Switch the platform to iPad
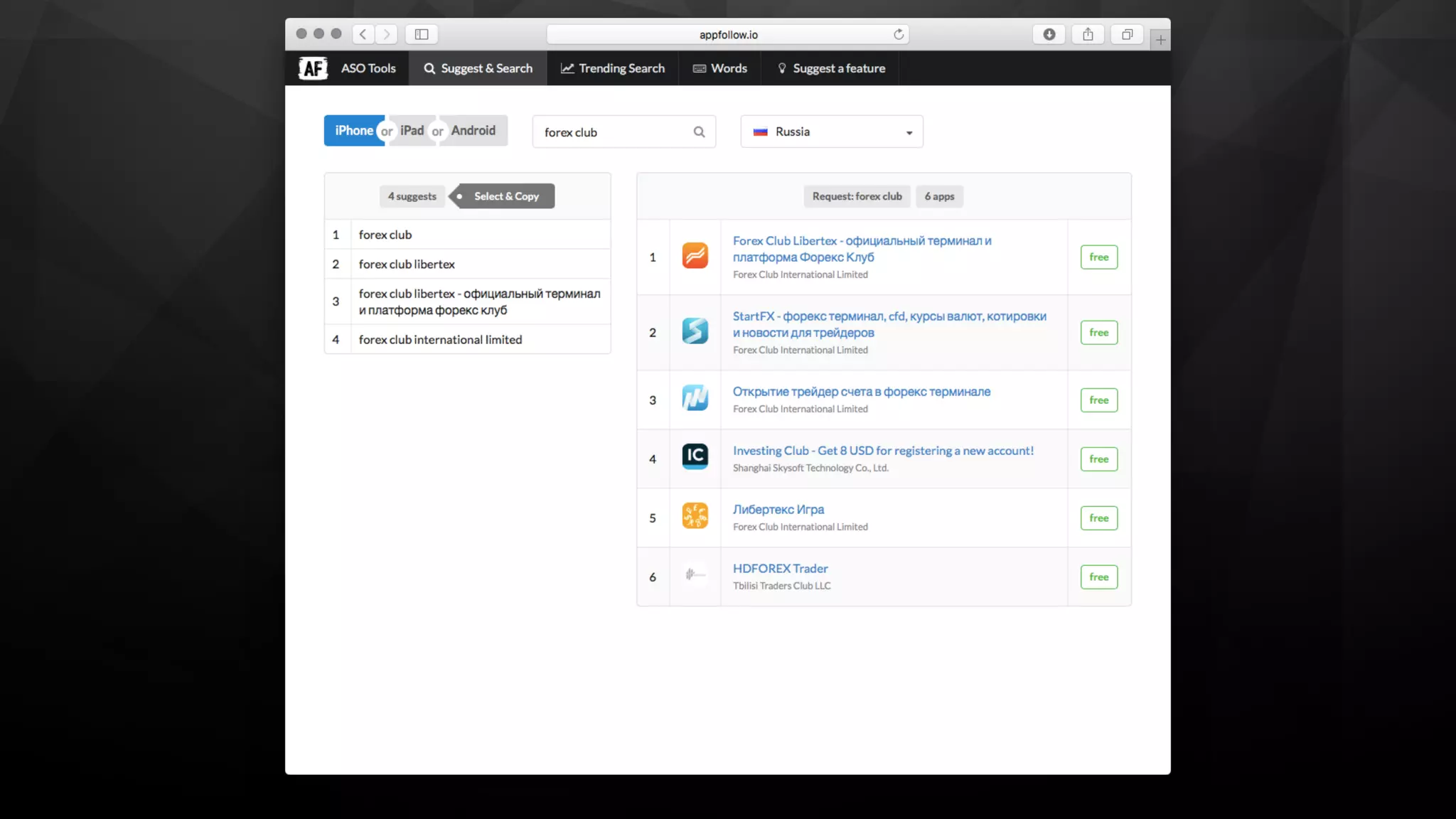The height and width of the screenshot is (819, 1456). tap(412, 131)
